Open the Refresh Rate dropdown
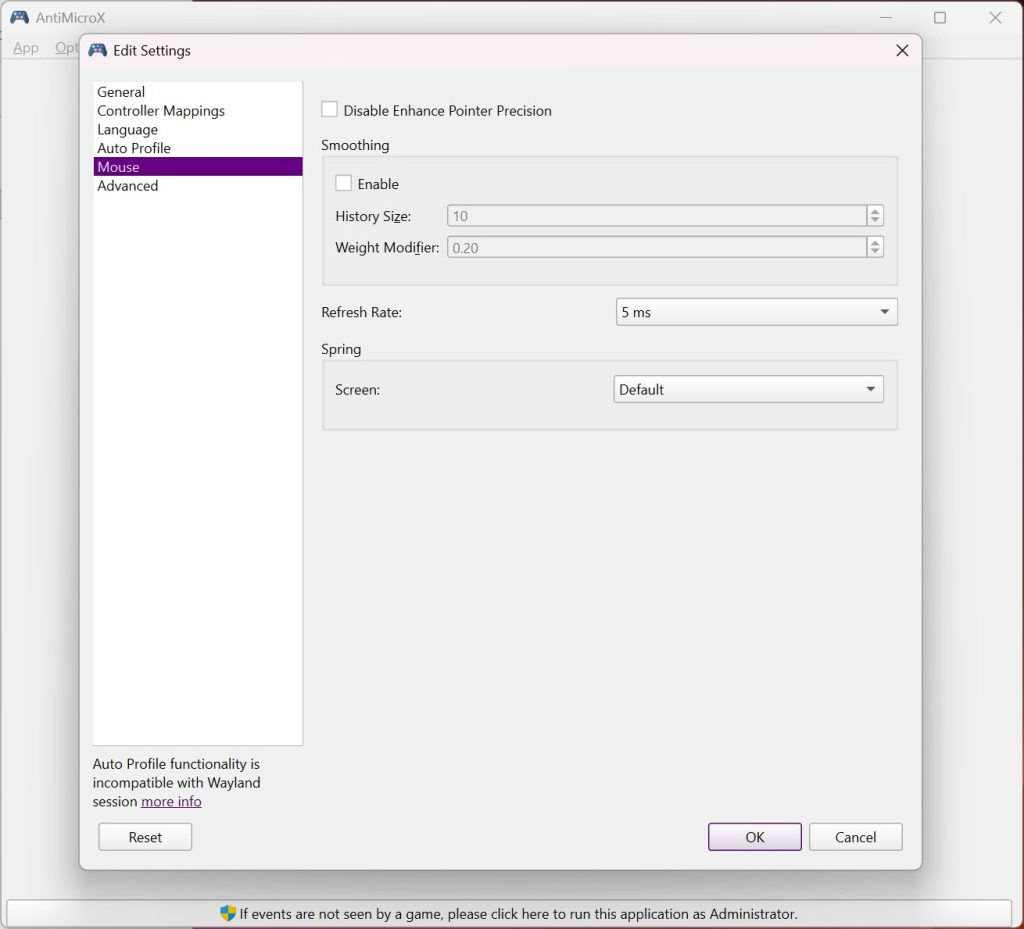Viewport: 1024px width, 929px height. coord(756,312)
